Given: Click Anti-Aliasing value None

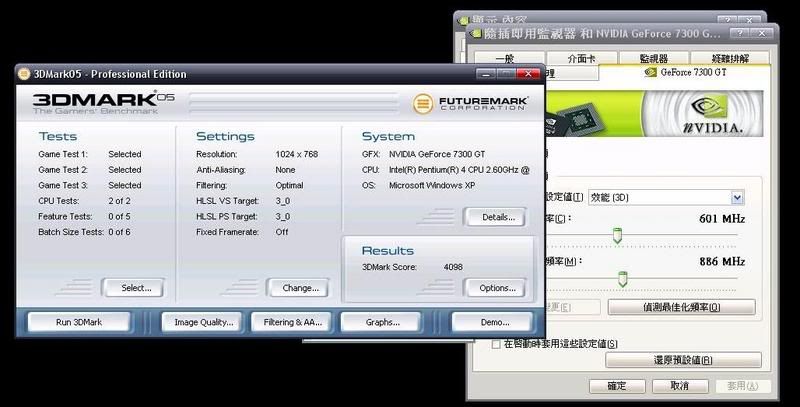Looking at the screenshot, I should (285, 170).
